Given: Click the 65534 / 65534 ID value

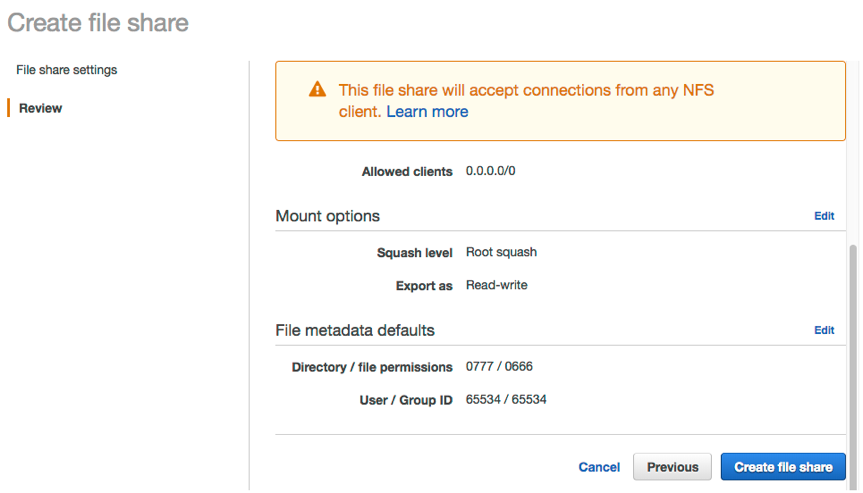Looking at the screenshot, I should pos(506,399).
